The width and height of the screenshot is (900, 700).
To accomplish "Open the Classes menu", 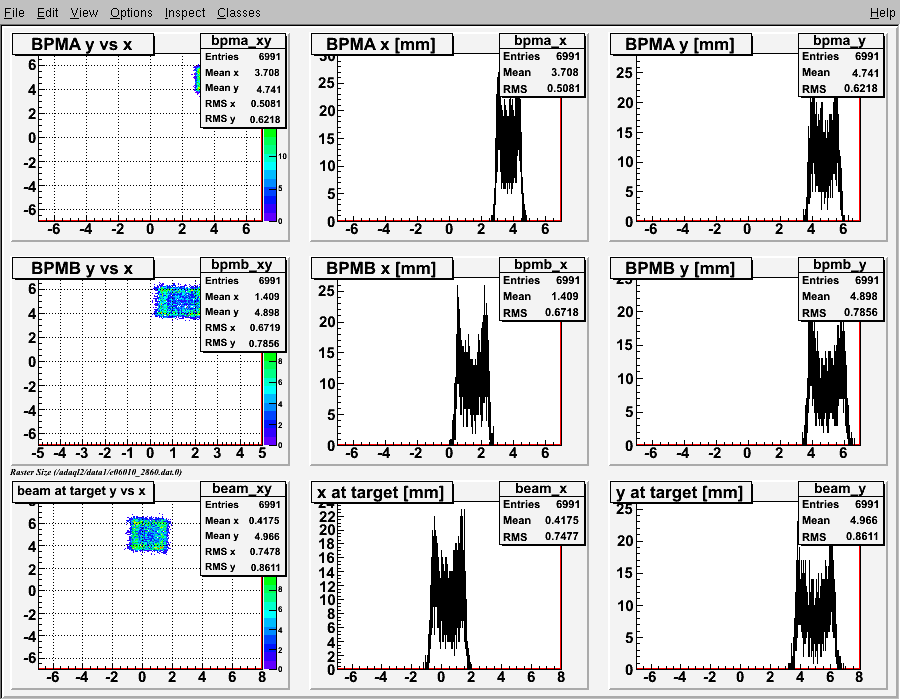I will [238, 13].
